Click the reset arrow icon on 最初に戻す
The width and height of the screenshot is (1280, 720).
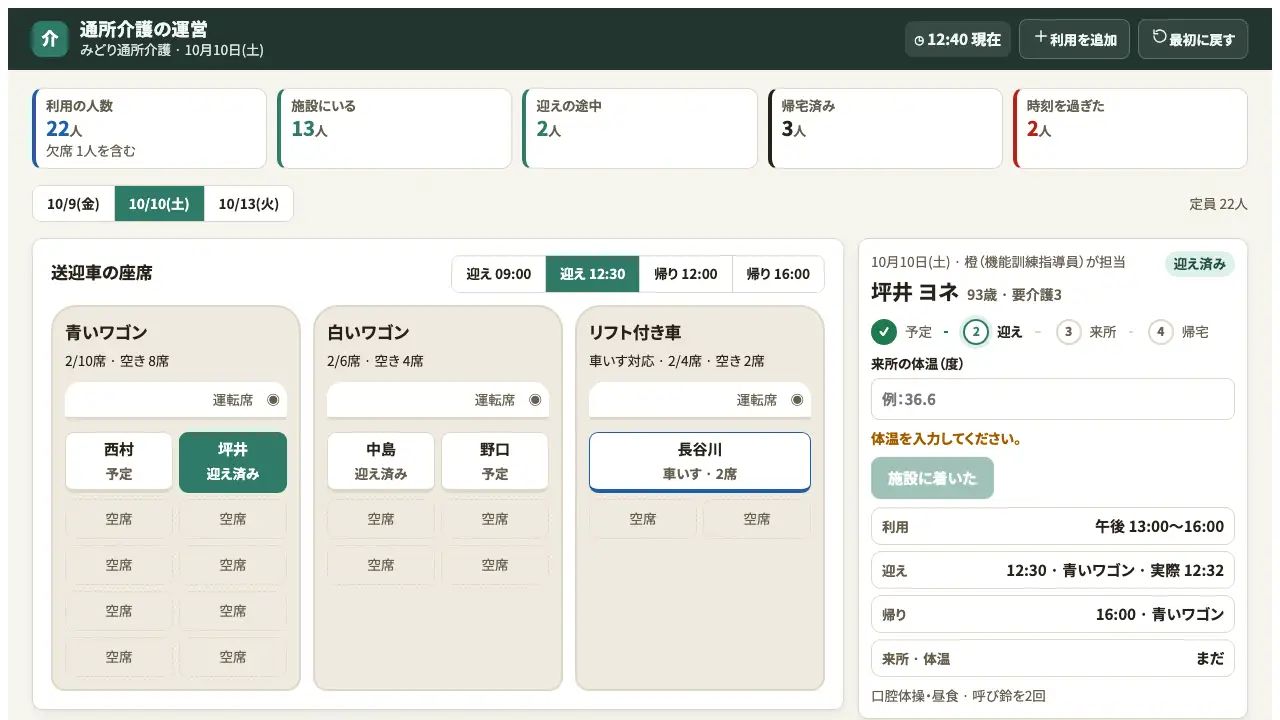coord(1159,37)
